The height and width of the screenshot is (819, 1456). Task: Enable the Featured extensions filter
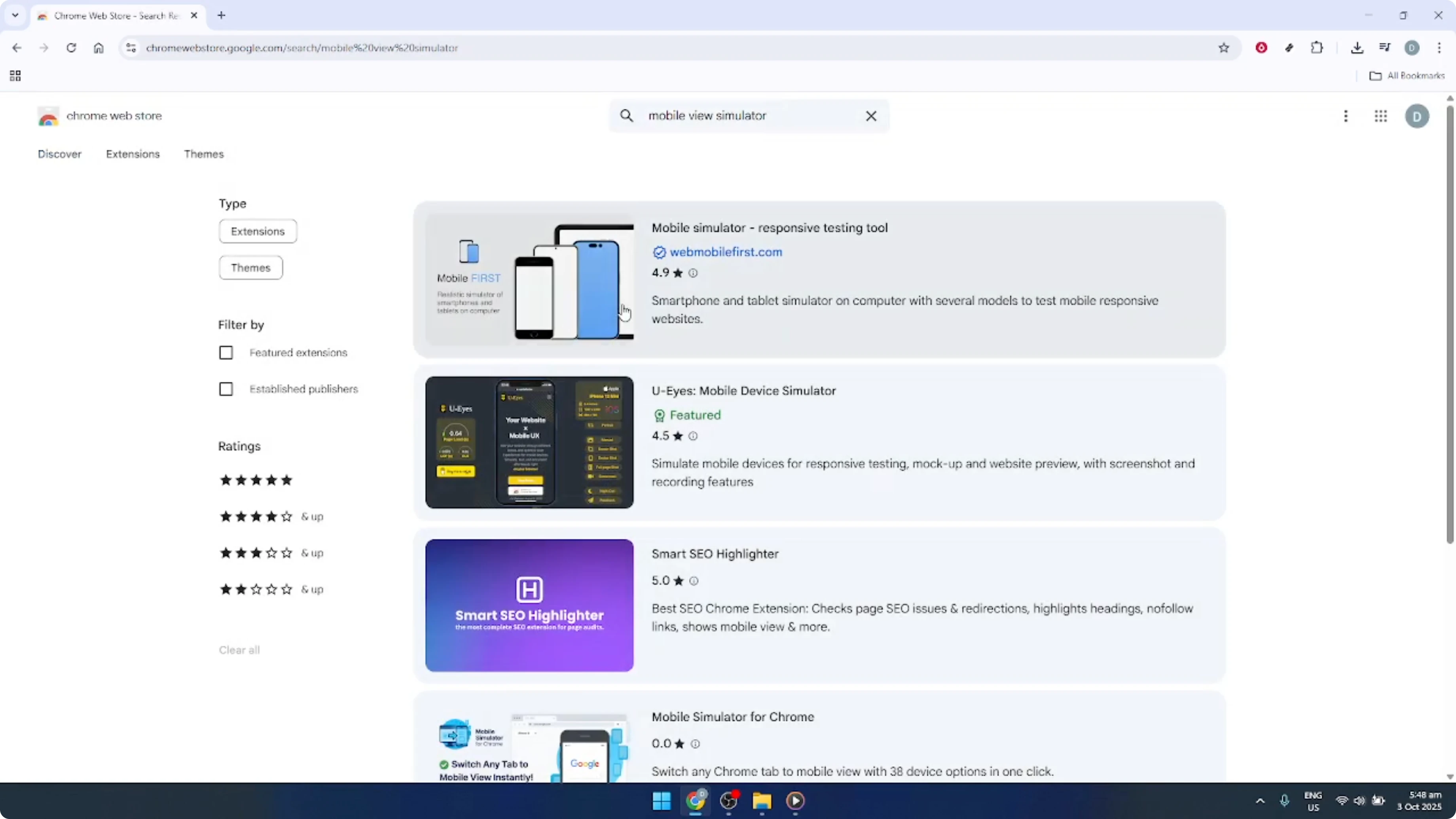point(226,352)
